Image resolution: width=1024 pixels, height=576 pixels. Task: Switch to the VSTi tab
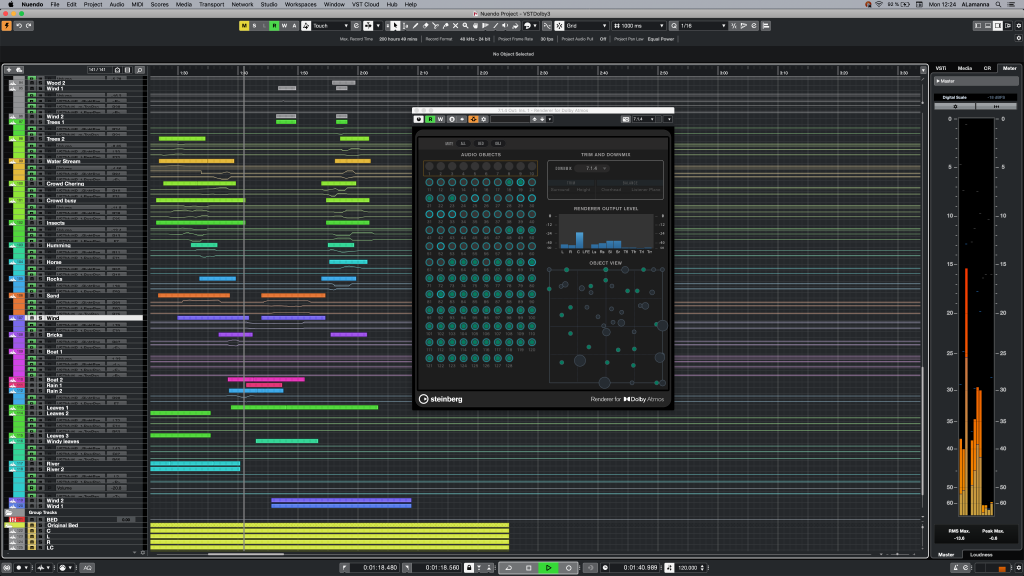(x=941, y=68)
